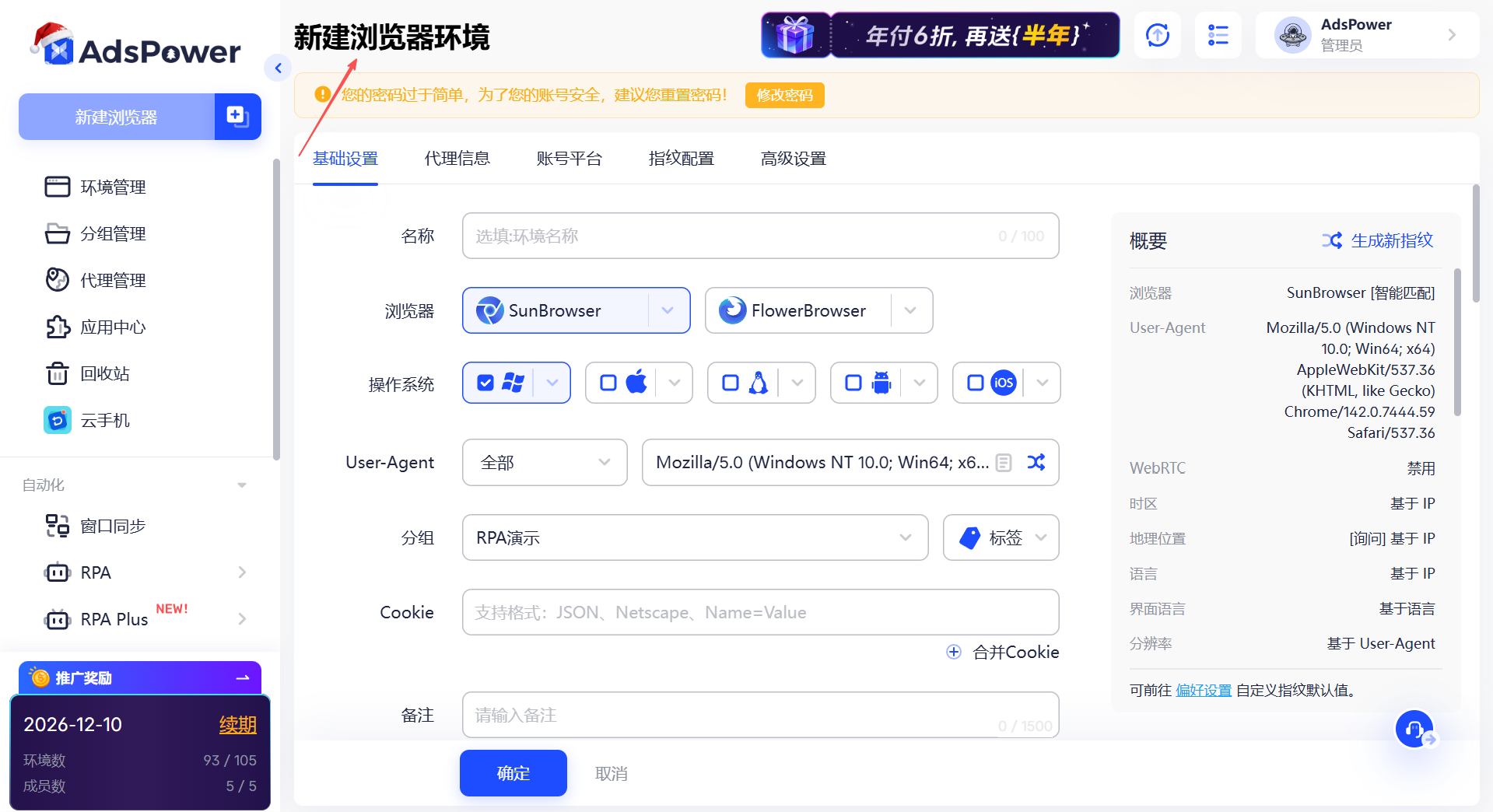Copy the User-Agent string via the copy icon
Screen dimensions: 1493x812
tap(1003, 462)
